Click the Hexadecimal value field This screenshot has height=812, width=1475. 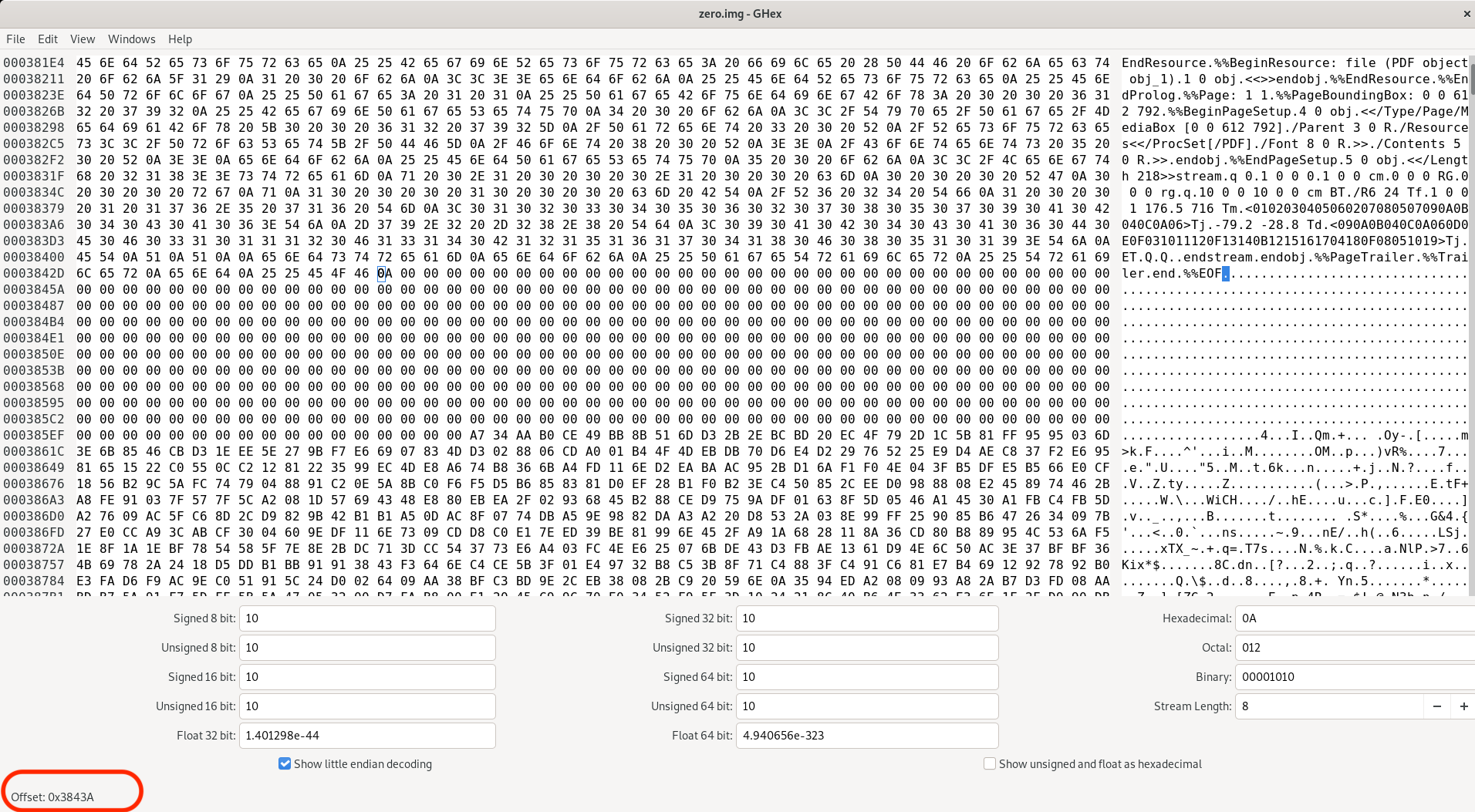click(1355, 618)
